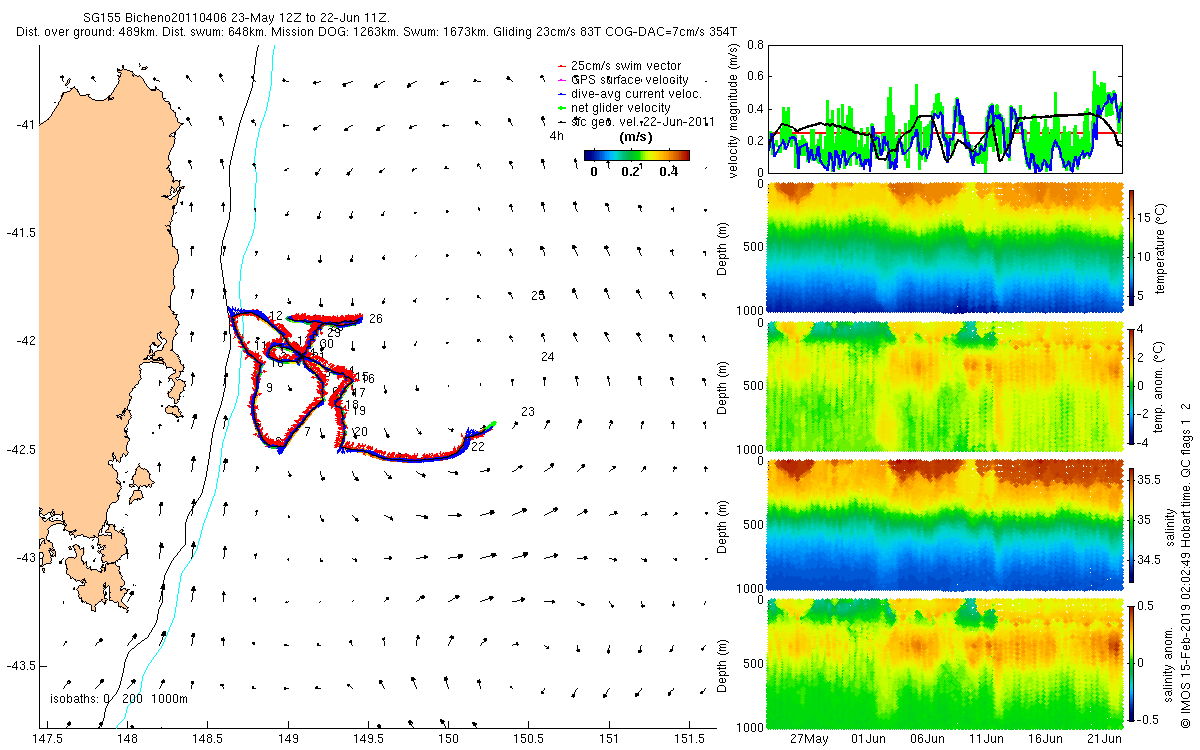This screenshot has height=750, width=1200.
Task: Click the 'Dist. over ground: 489km' summary line
Action: click(377, 32)
